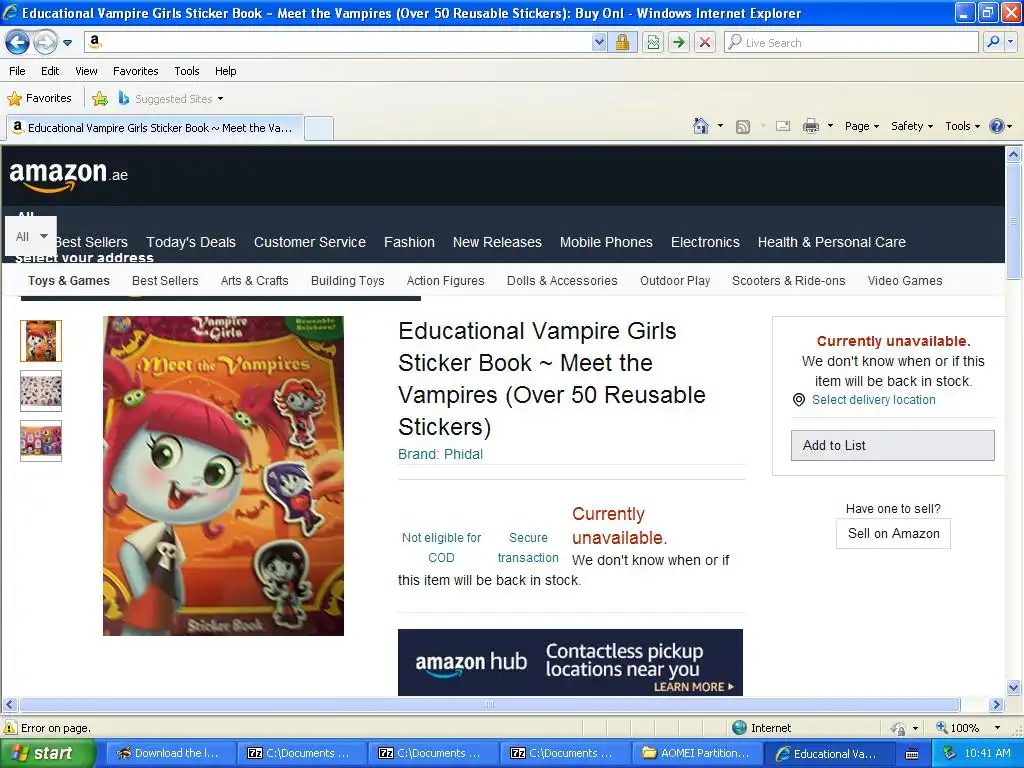Screen dimensions: 1024x768
Task: Open the Safety command menu
Action: point(912,126)
